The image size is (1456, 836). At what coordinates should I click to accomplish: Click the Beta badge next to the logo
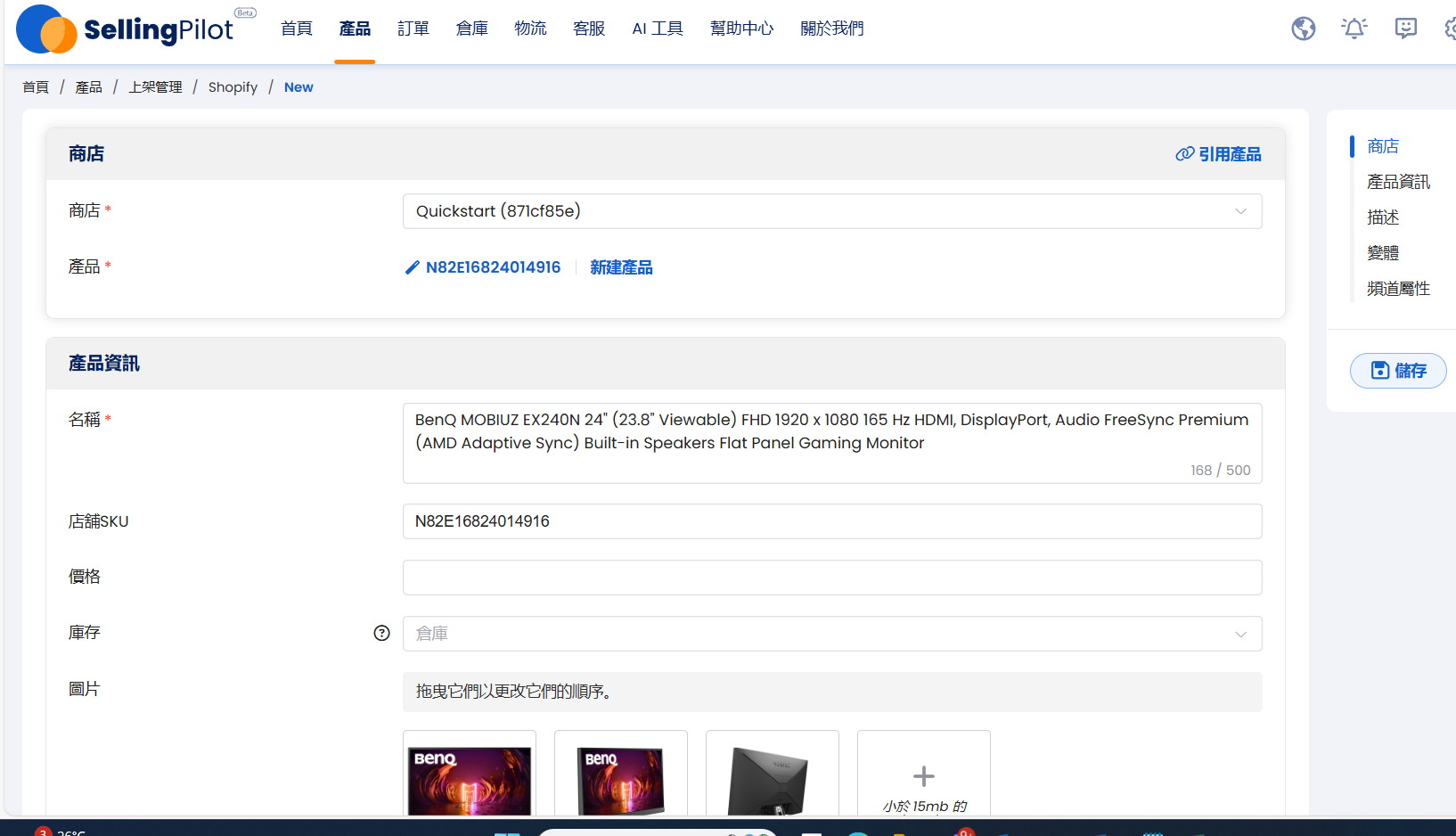pos(245,12)
